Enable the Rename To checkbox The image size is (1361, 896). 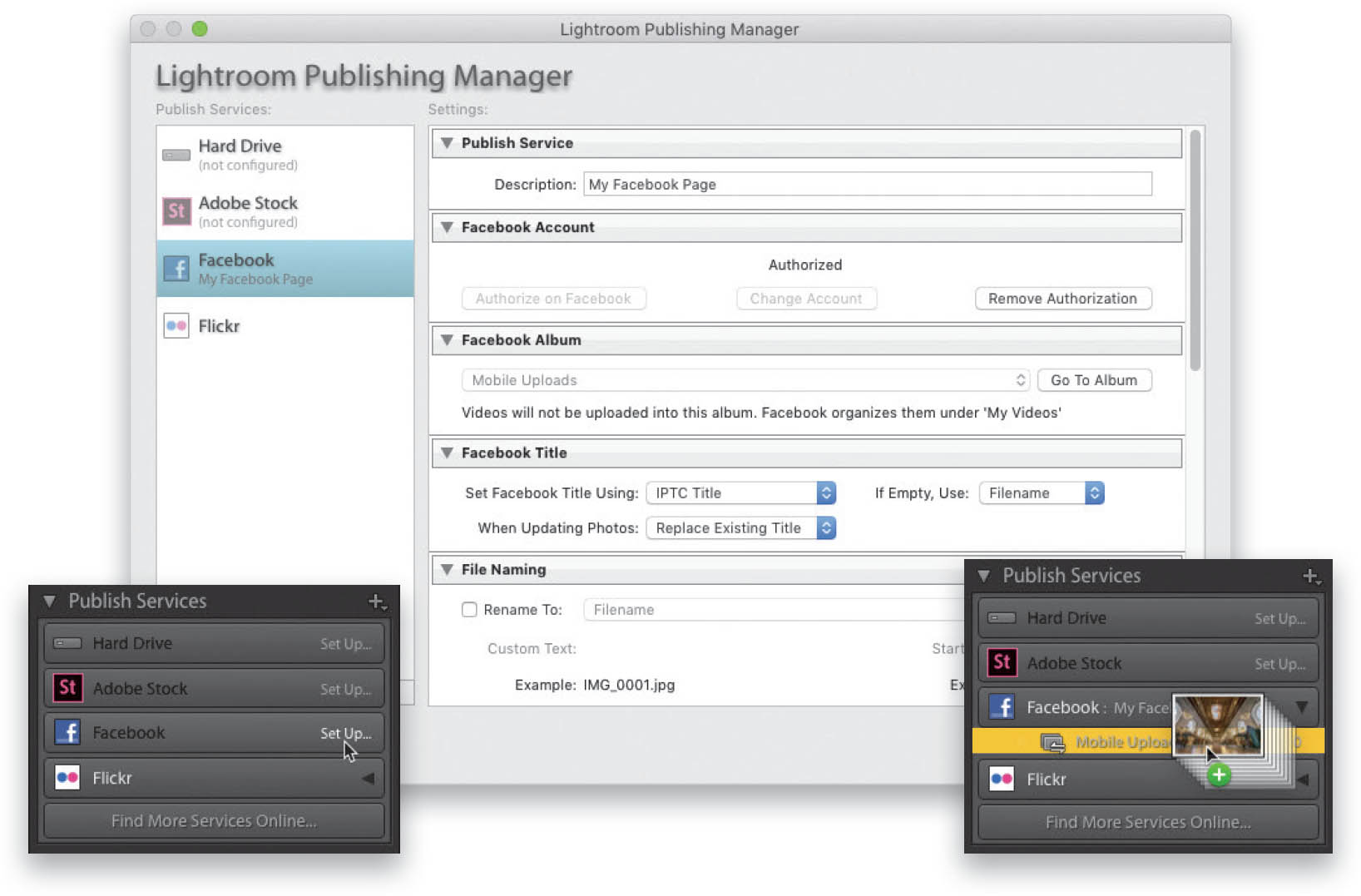469,610
